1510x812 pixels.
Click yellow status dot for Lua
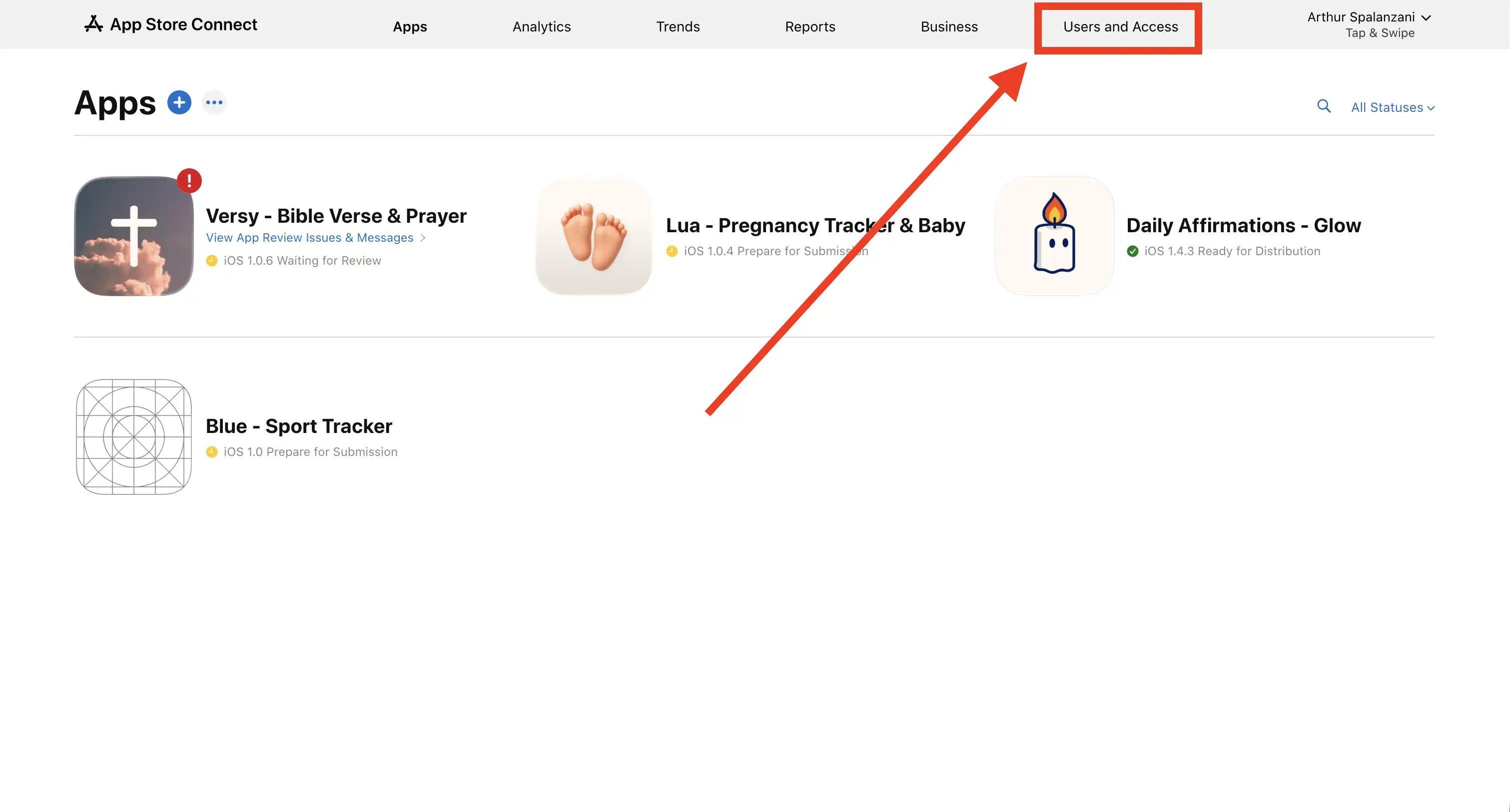tap(673, 251)
